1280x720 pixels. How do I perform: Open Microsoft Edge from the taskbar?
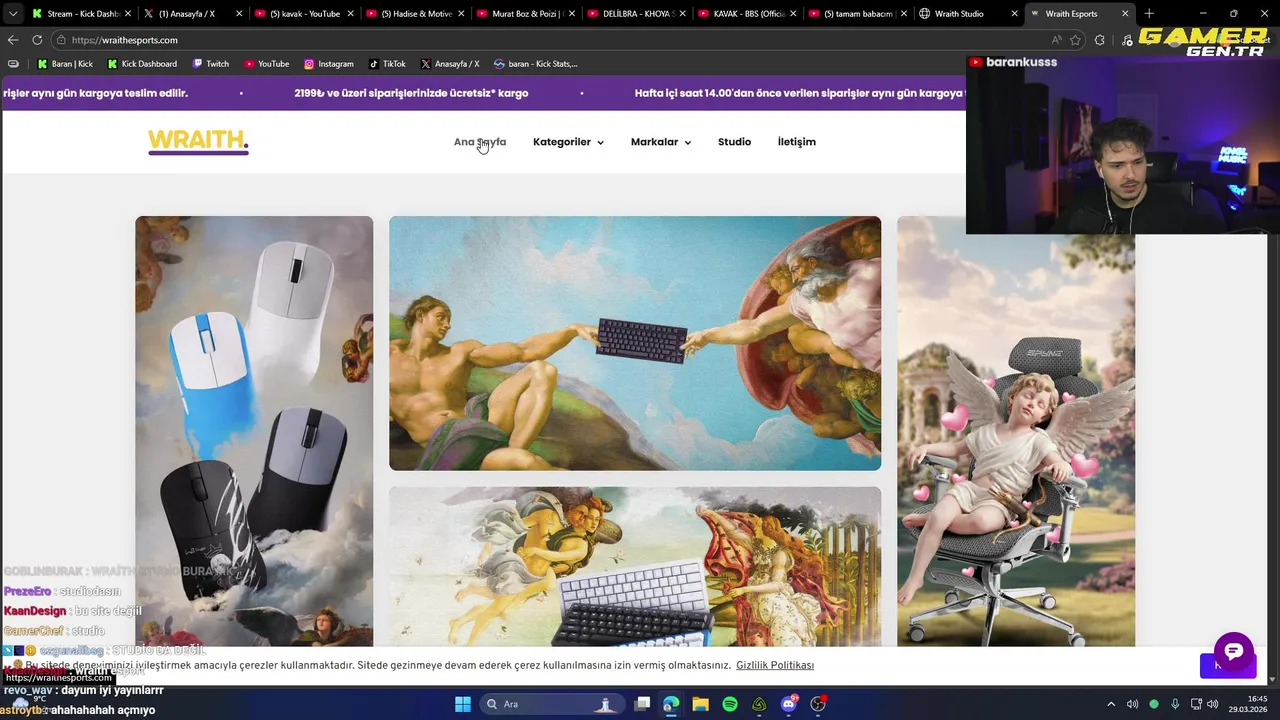coord(671,704)
